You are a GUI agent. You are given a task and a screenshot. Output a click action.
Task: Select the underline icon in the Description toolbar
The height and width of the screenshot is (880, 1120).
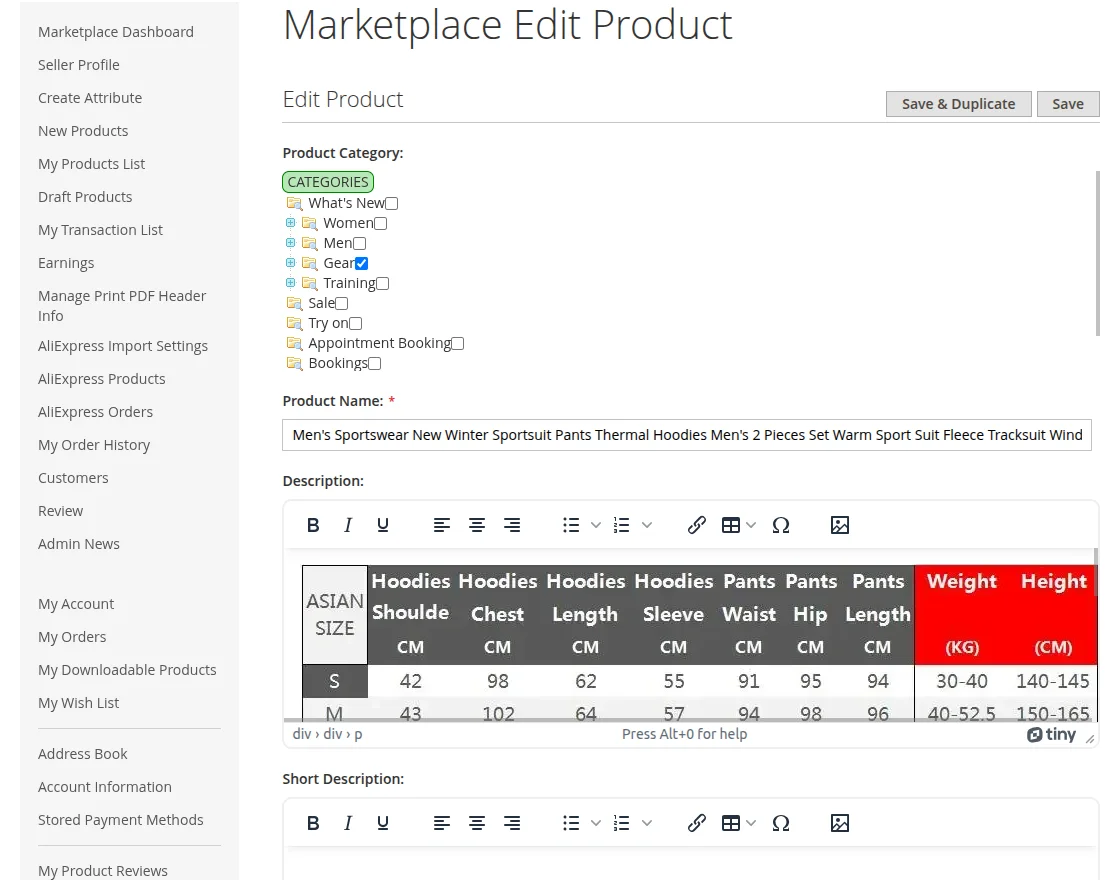coord(383,524)
